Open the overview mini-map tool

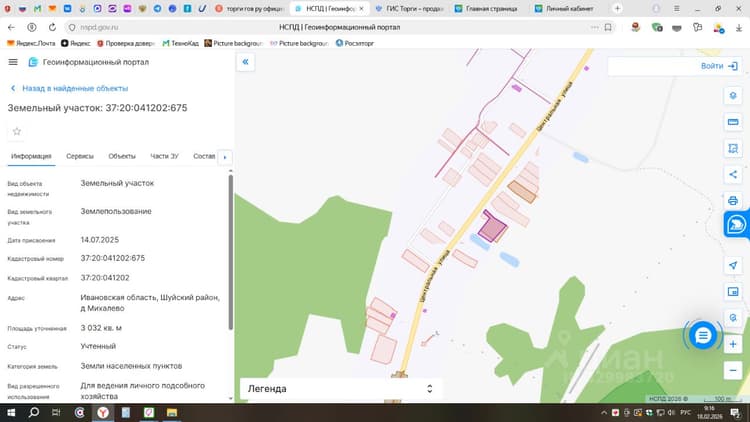tap(733, 291)
